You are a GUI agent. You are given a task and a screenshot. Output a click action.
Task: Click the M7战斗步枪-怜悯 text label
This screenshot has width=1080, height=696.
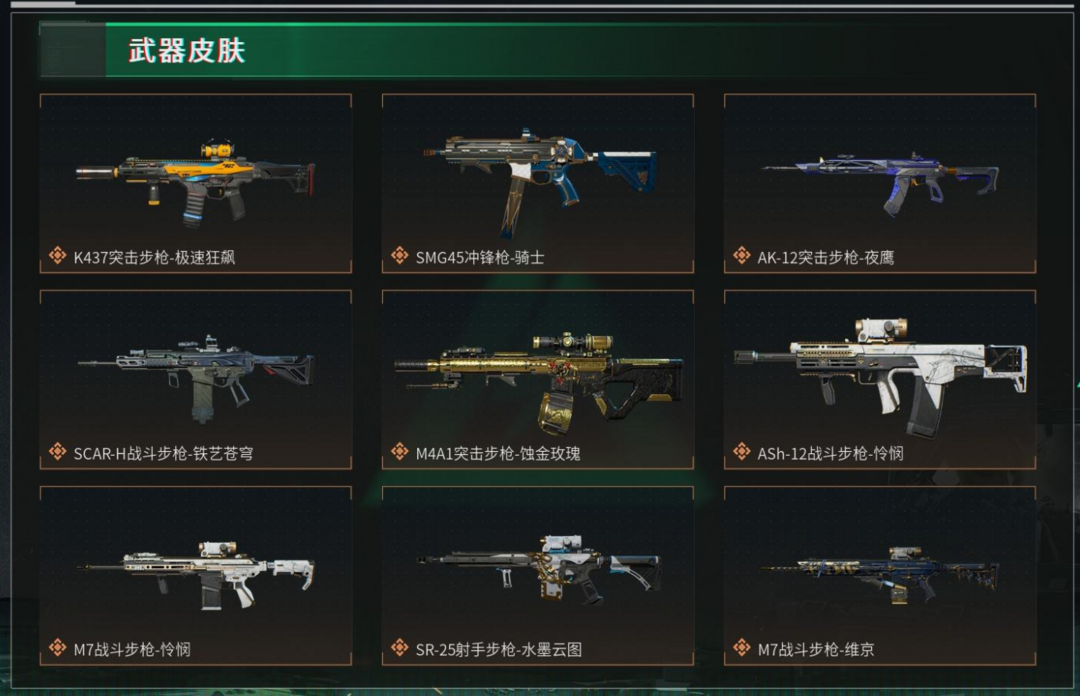click(x=132, y=649)
